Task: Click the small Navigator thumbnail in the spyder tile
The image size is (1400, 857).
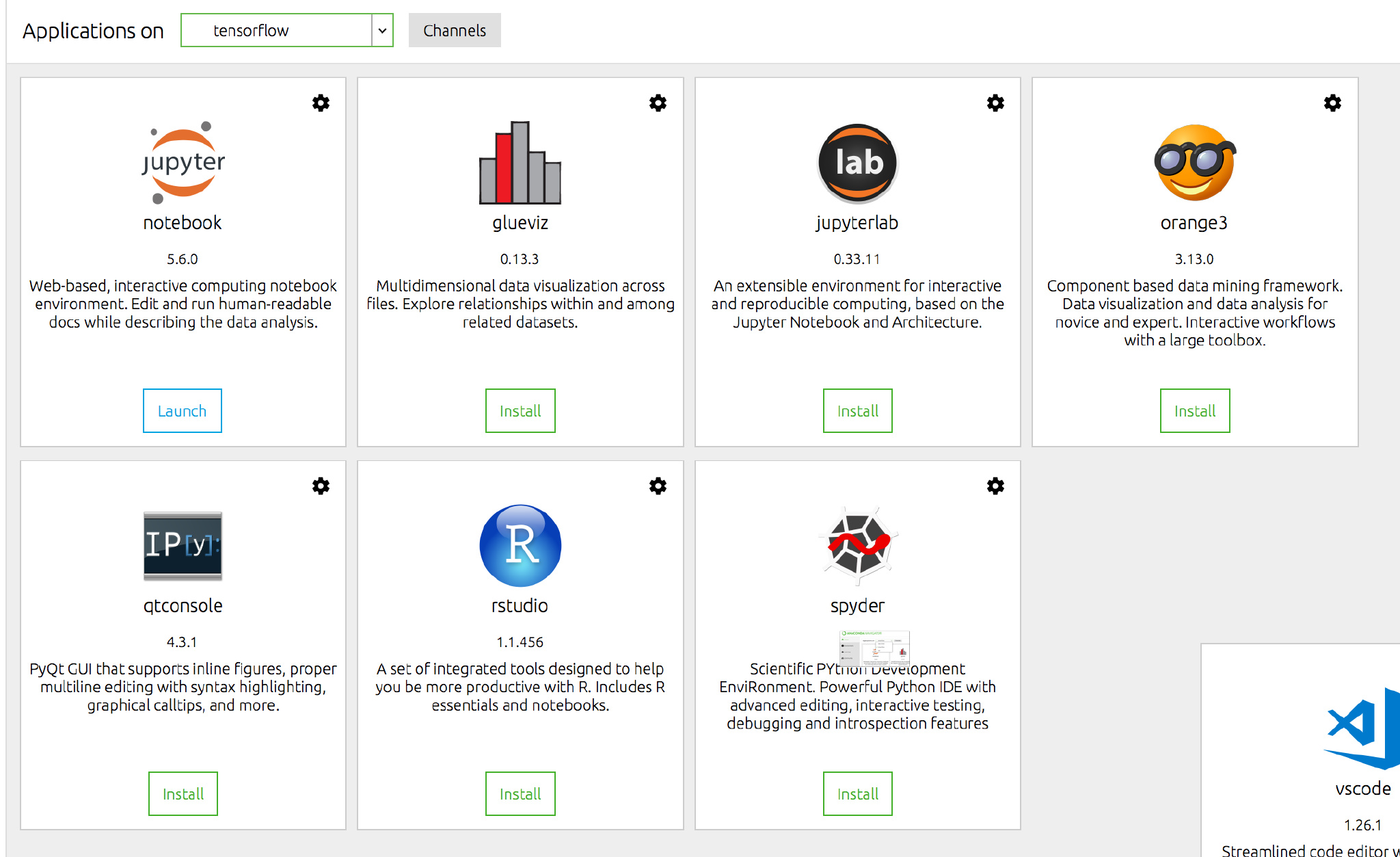Action: pos(874,648)
